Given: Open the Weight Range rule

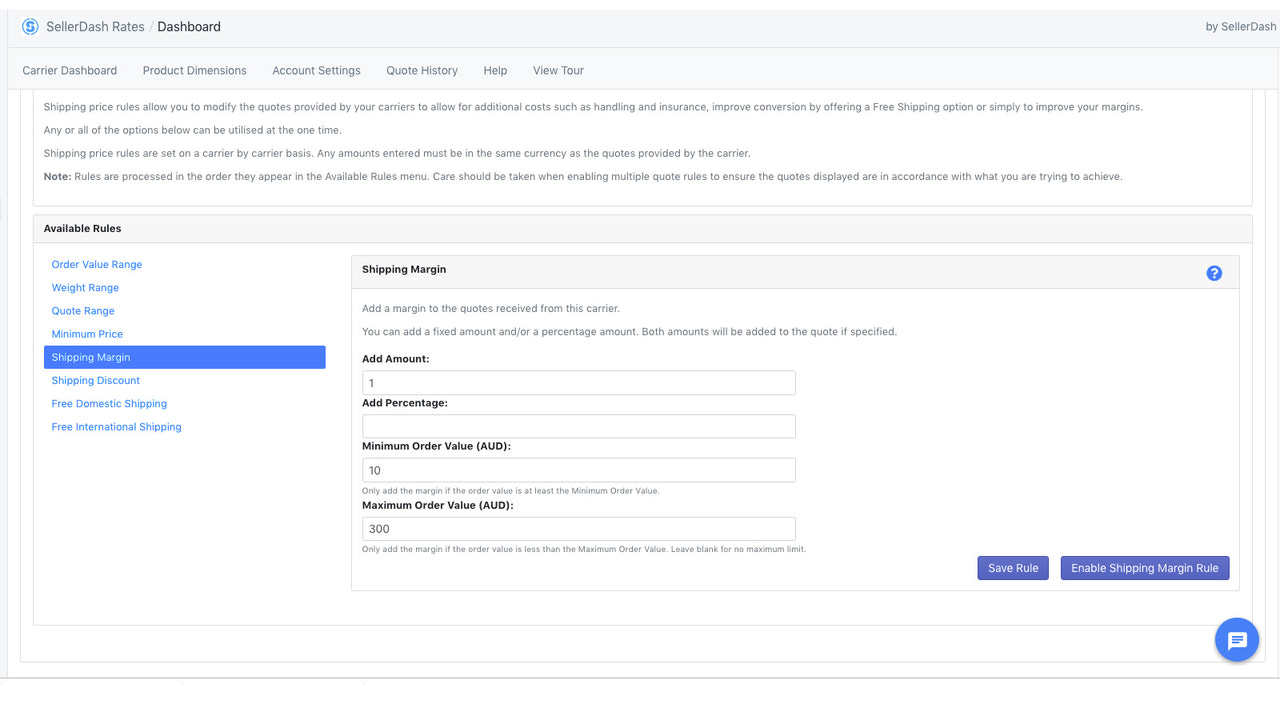Looking at the screenshot, I should [85, 287].
